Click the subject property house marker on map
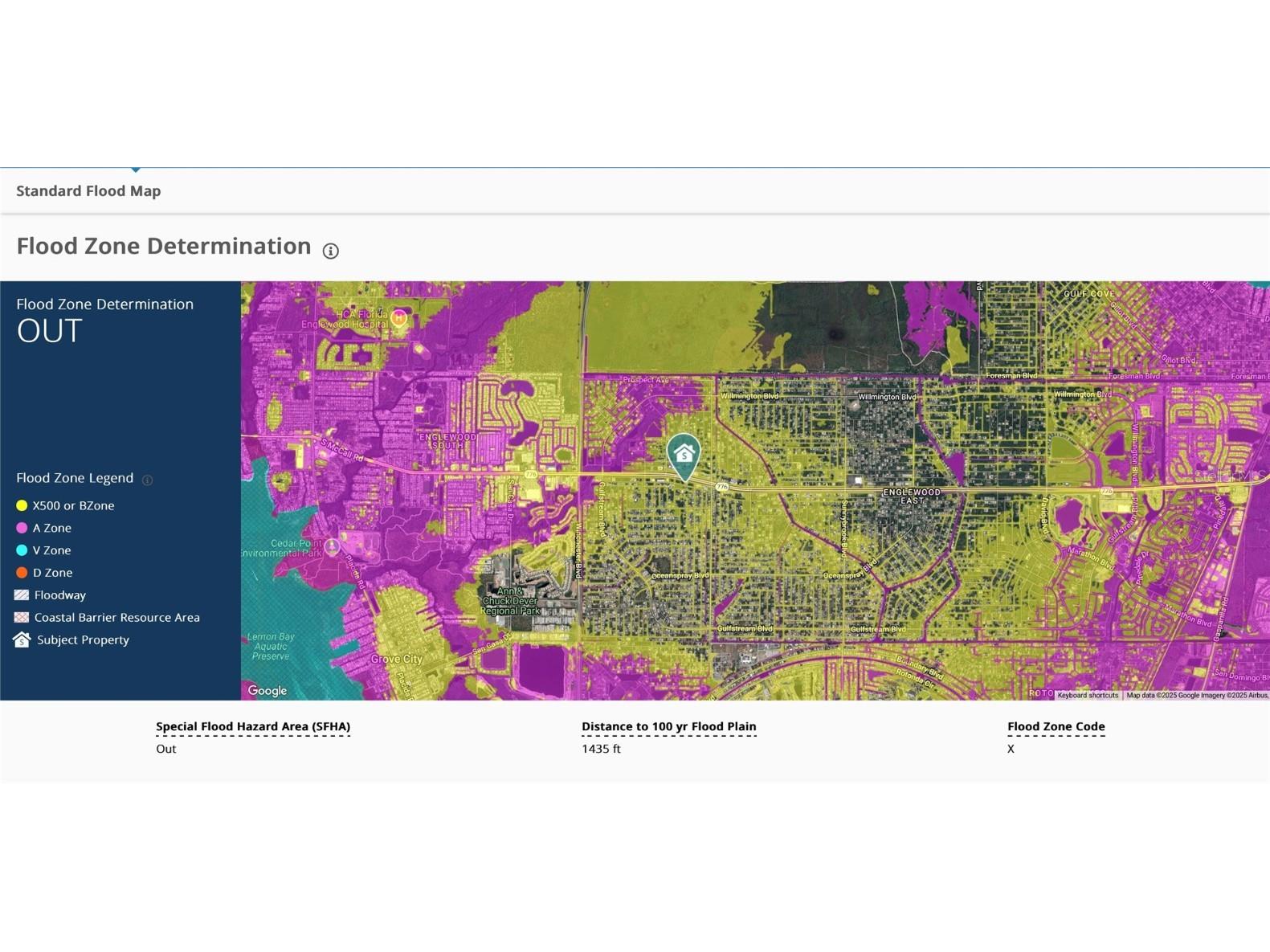The image size is (1270, 952). pos(684,456)
